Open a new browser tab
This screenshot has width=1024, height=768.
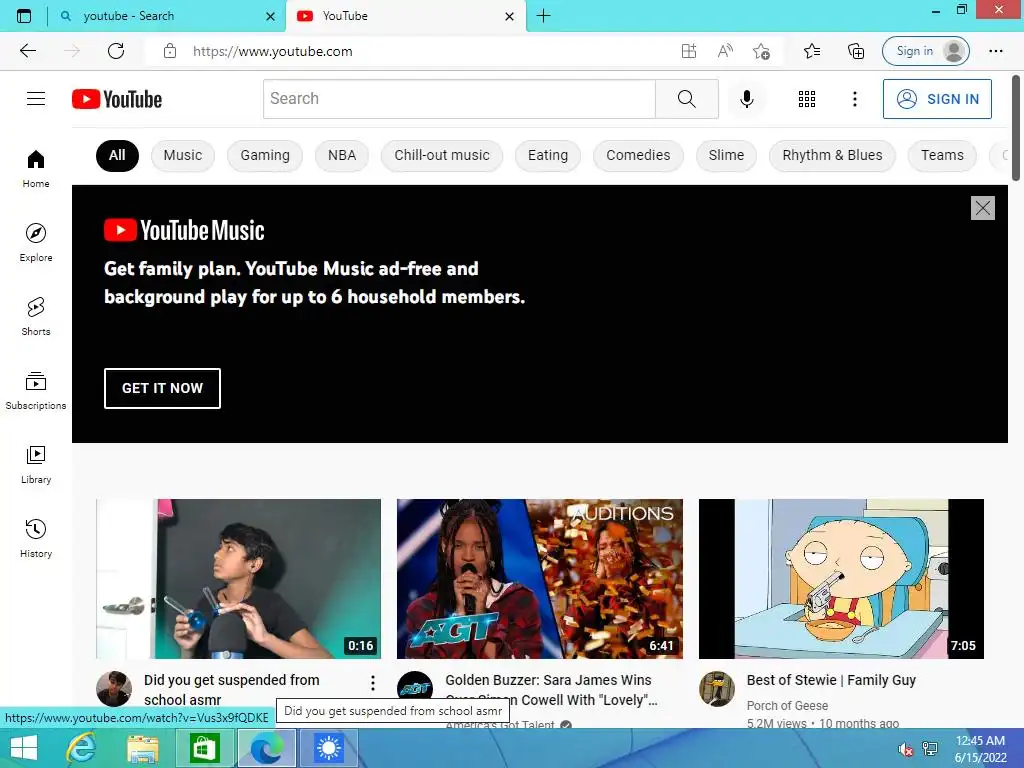543,16
